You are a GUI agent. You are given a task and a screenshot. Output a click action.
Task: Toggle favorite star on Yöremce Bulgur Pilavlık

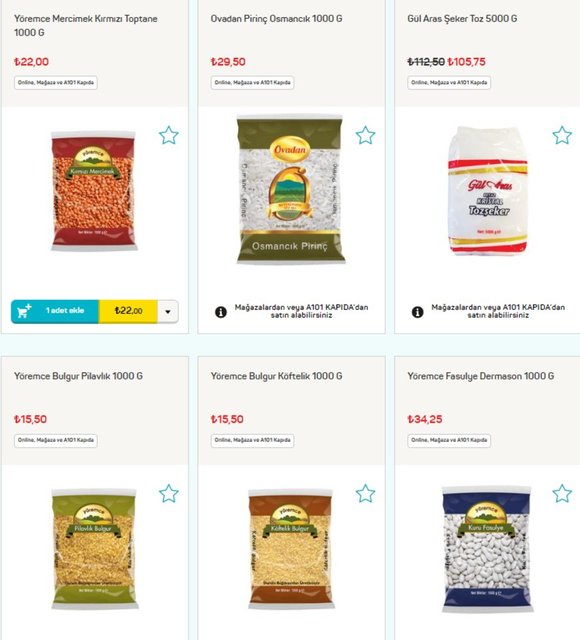[169, 493]
